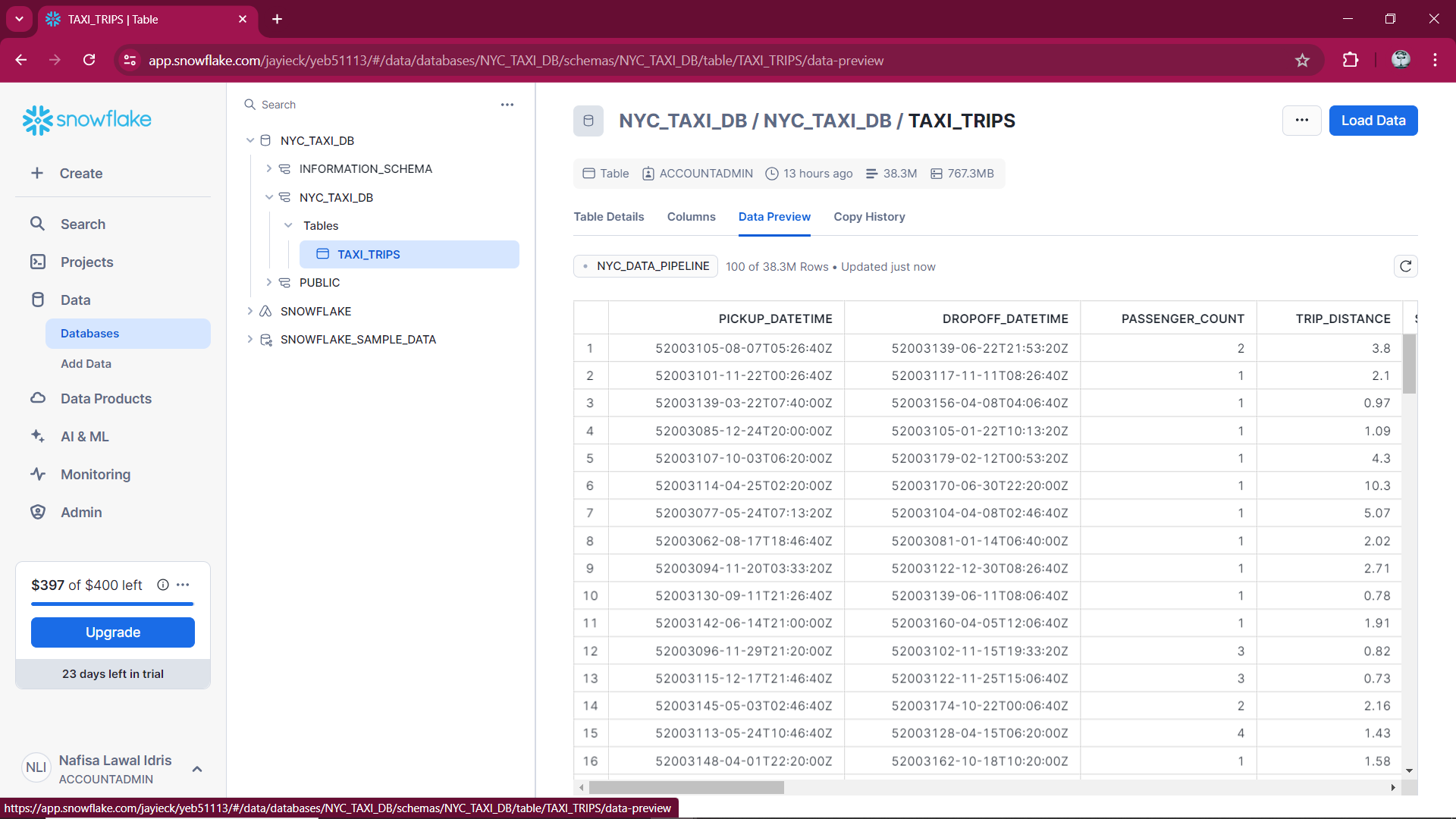The image size is (1456, 819).
Task: Open the Admin shield icon
Action: pos(37,512)
